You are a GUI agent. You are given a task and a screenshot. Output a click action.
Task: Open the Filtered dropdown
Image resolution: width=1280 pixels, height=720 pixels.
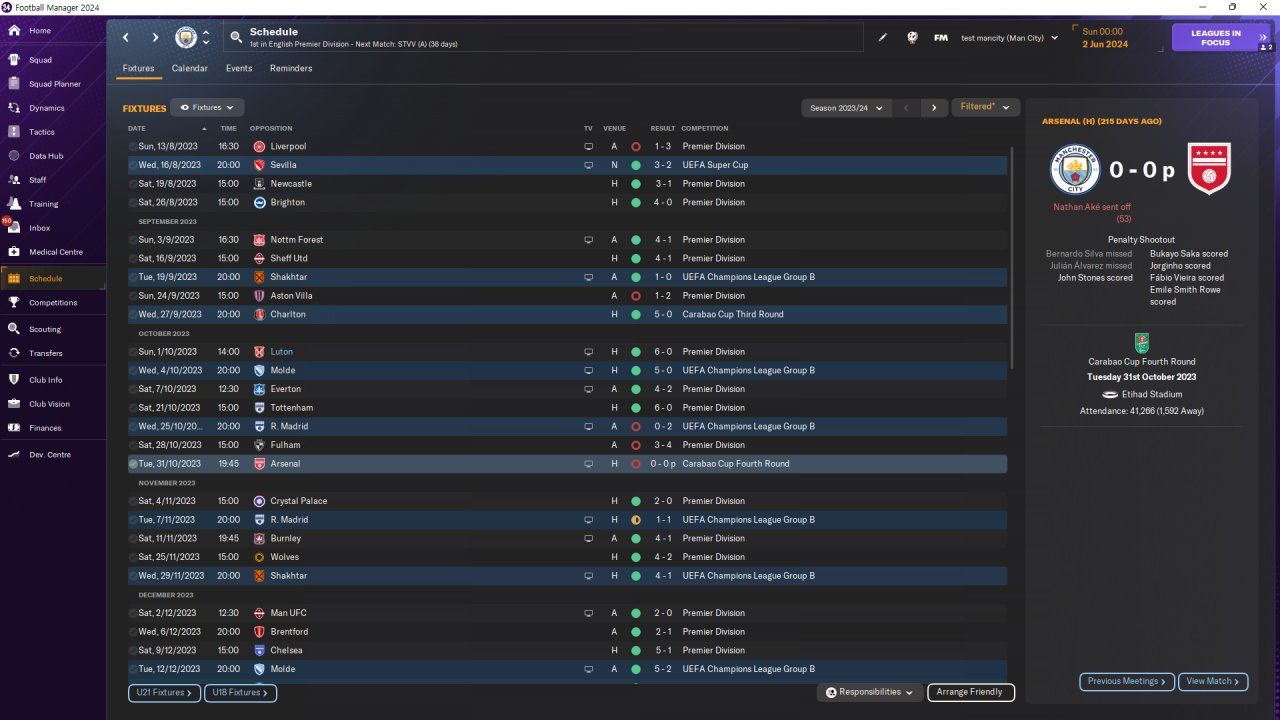[x=985, y=107]
